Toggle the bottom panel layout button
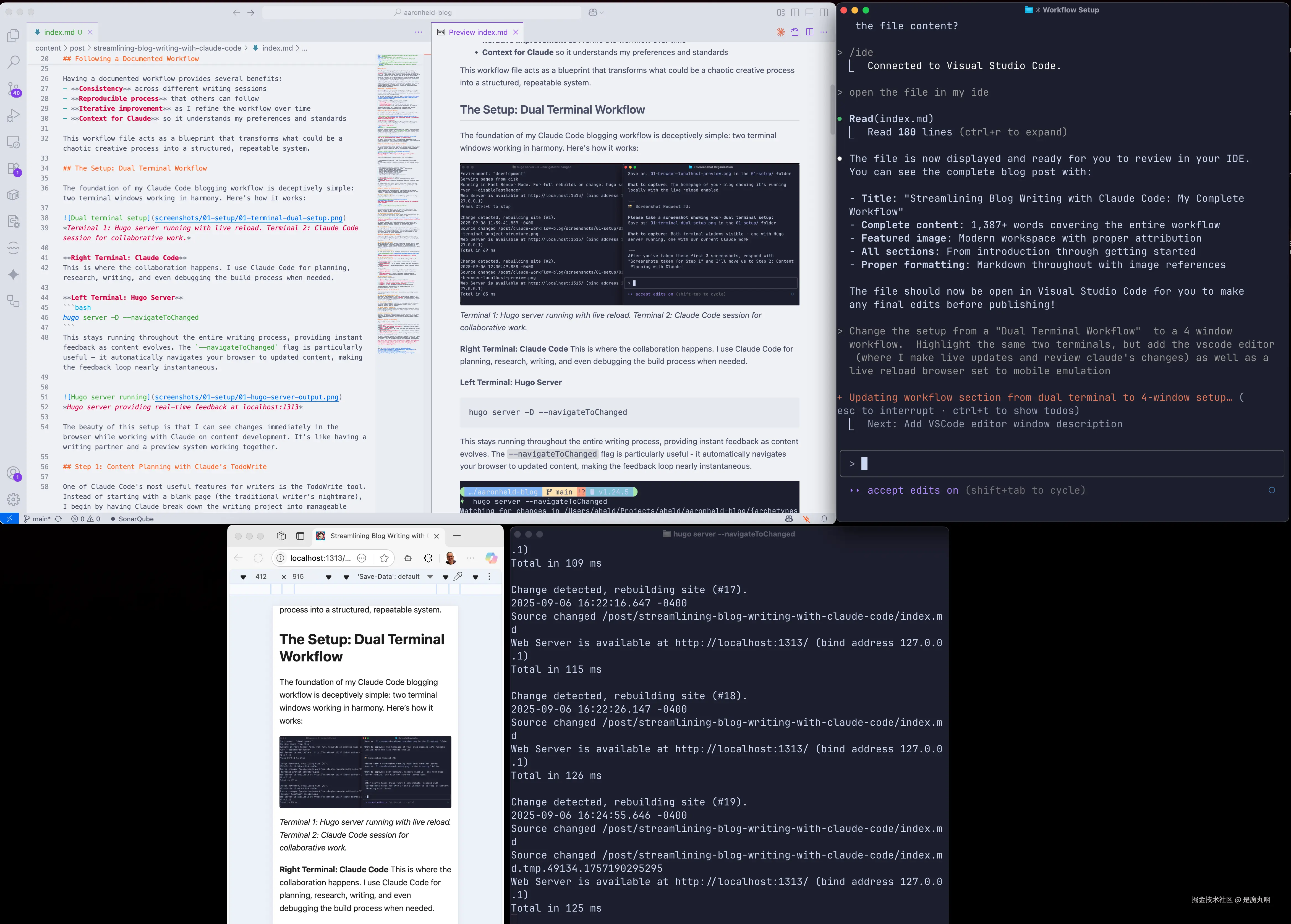Viewport: 1291px width, 924px height. pos(809,12)
